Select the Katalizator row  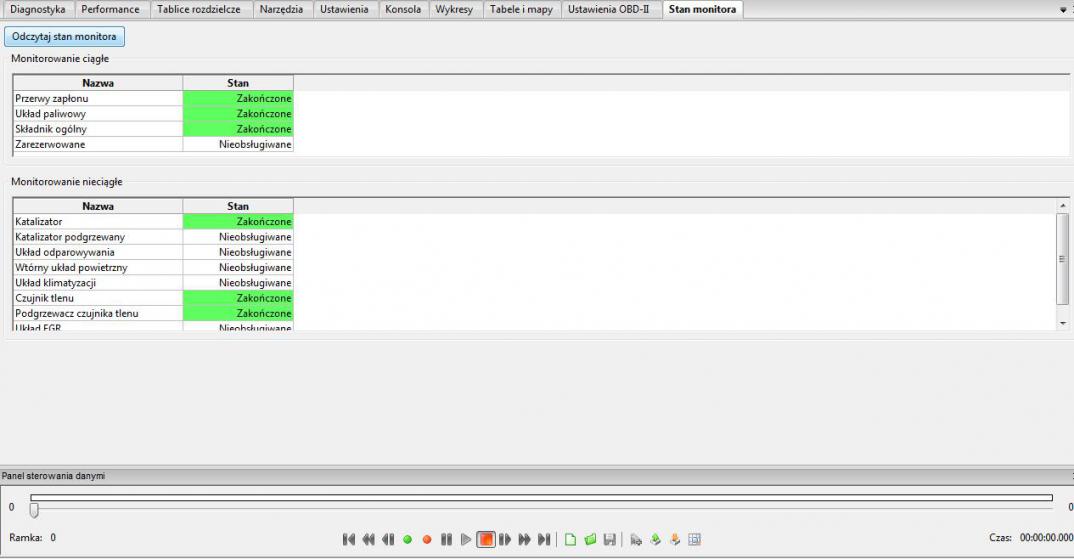click(x=153, y=222)
